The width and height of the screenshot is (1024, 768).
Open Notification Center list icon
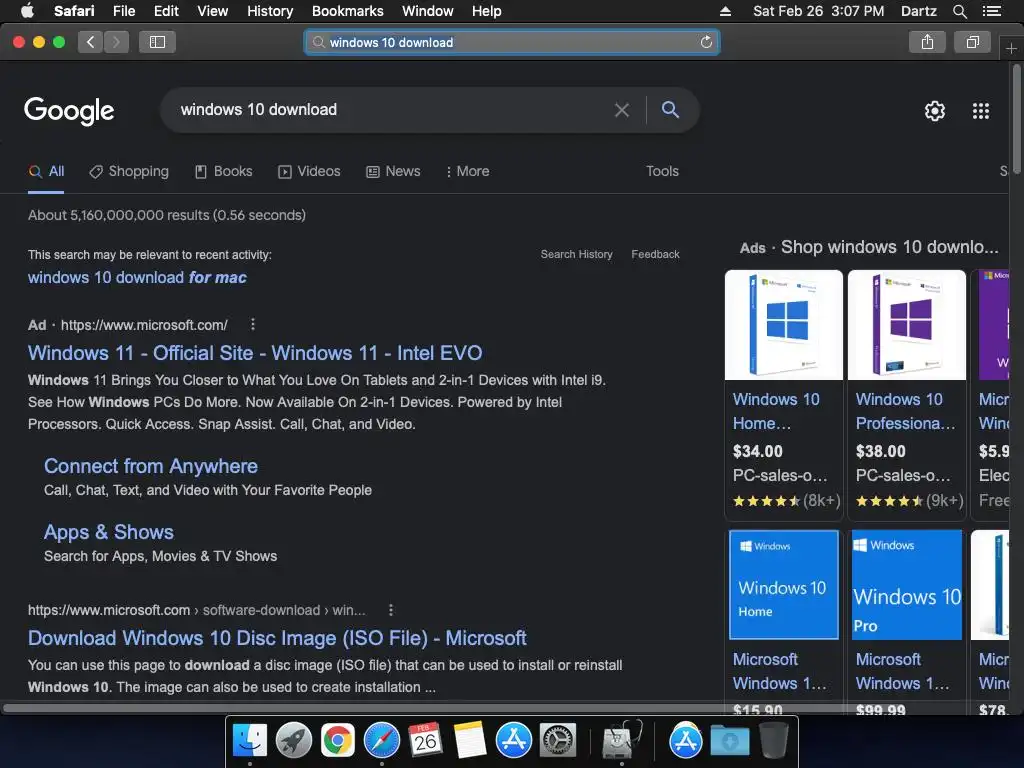[991, 11]
